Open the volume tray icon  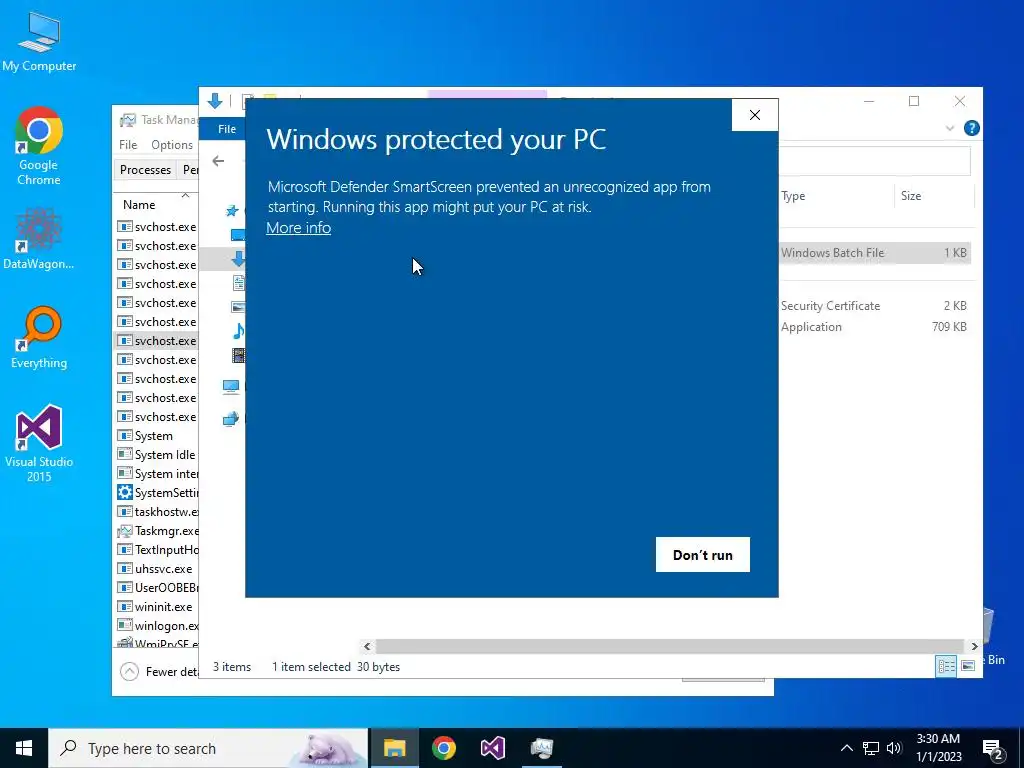[x=894, y=748]
